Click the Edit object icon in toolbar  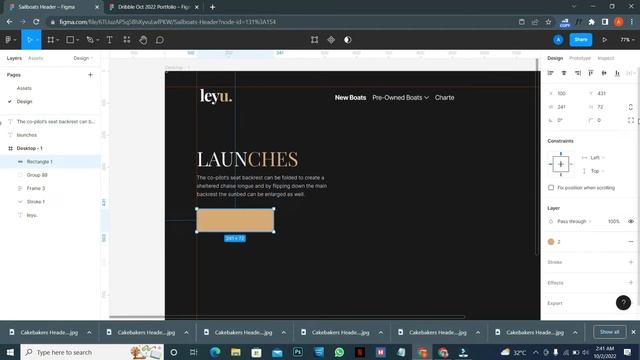(x=314, y=40)
